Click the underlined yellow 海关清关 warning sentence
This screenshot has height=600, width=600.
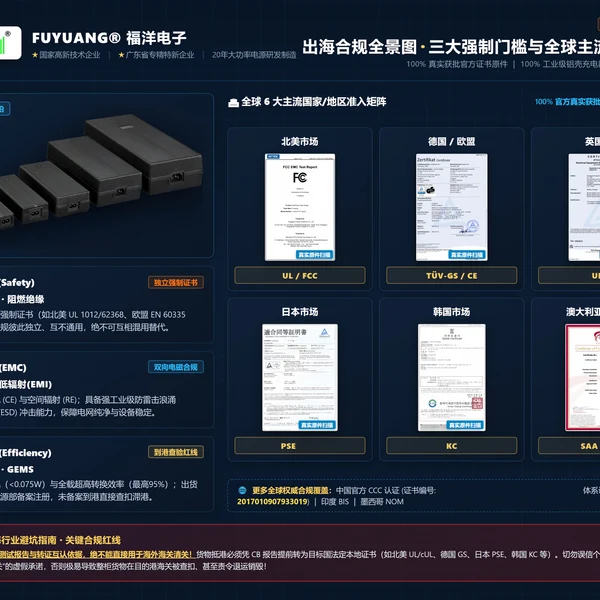pyautogui.click(x=98, y=554)
